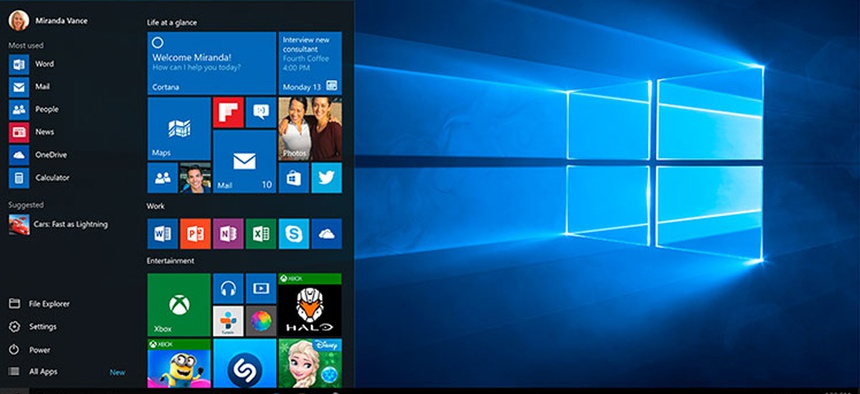Open the Skype tile in Work group
Viewport: 860px width, 394px height.
(293, 234)
